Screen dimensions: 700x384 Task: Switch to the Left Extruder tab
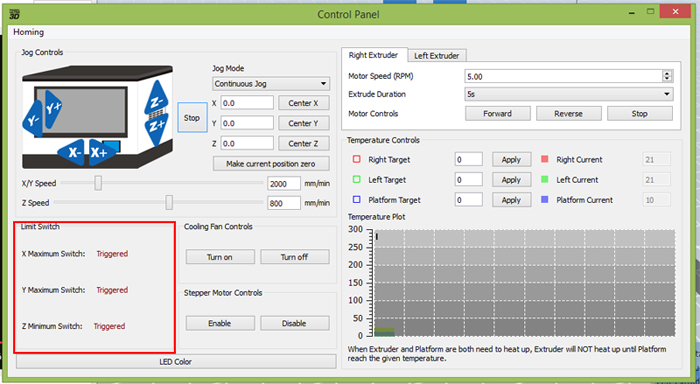coord(437,56)
